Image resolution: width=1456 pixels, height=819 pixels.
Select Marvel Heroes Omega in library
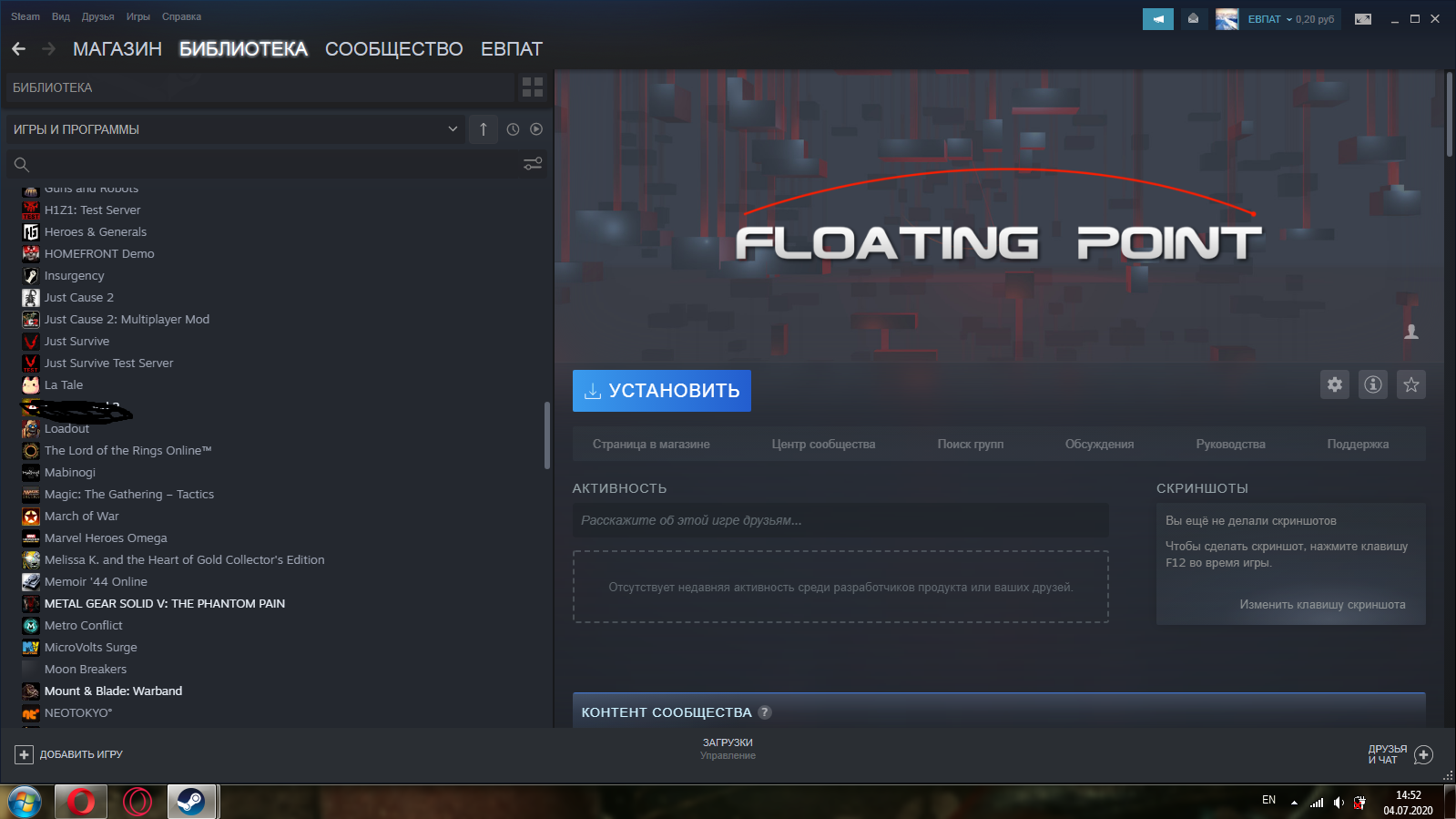coord(106,537)
